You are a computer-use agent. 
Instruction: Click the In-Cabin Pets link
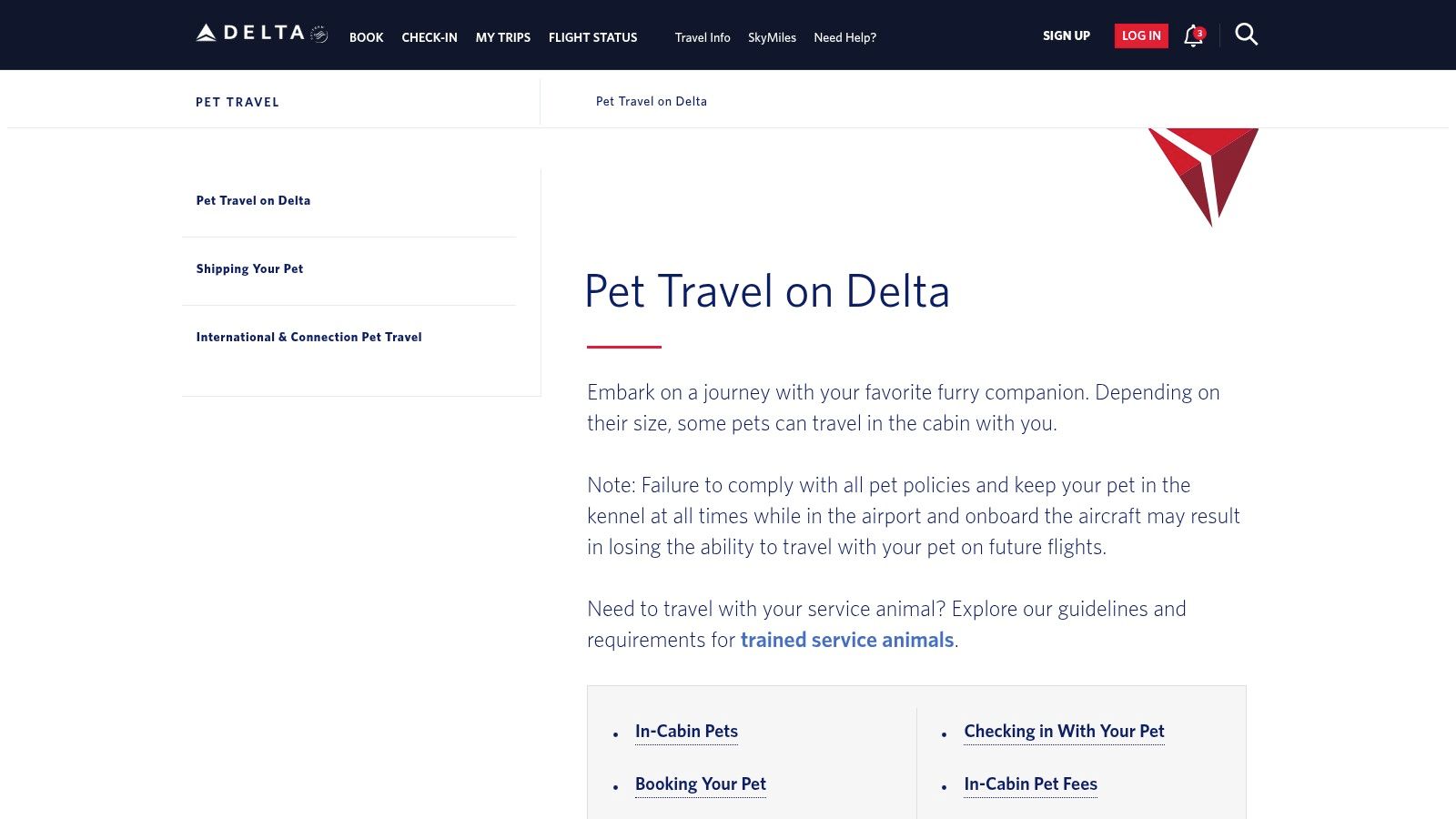pos(686,731)
